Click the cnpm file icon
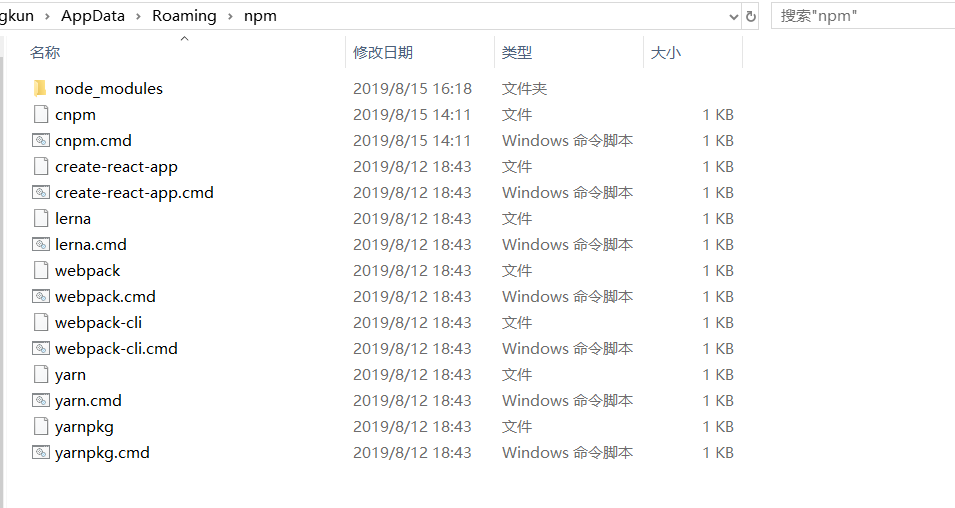Viewport: 955px width, 508px height. pos(41,115)
